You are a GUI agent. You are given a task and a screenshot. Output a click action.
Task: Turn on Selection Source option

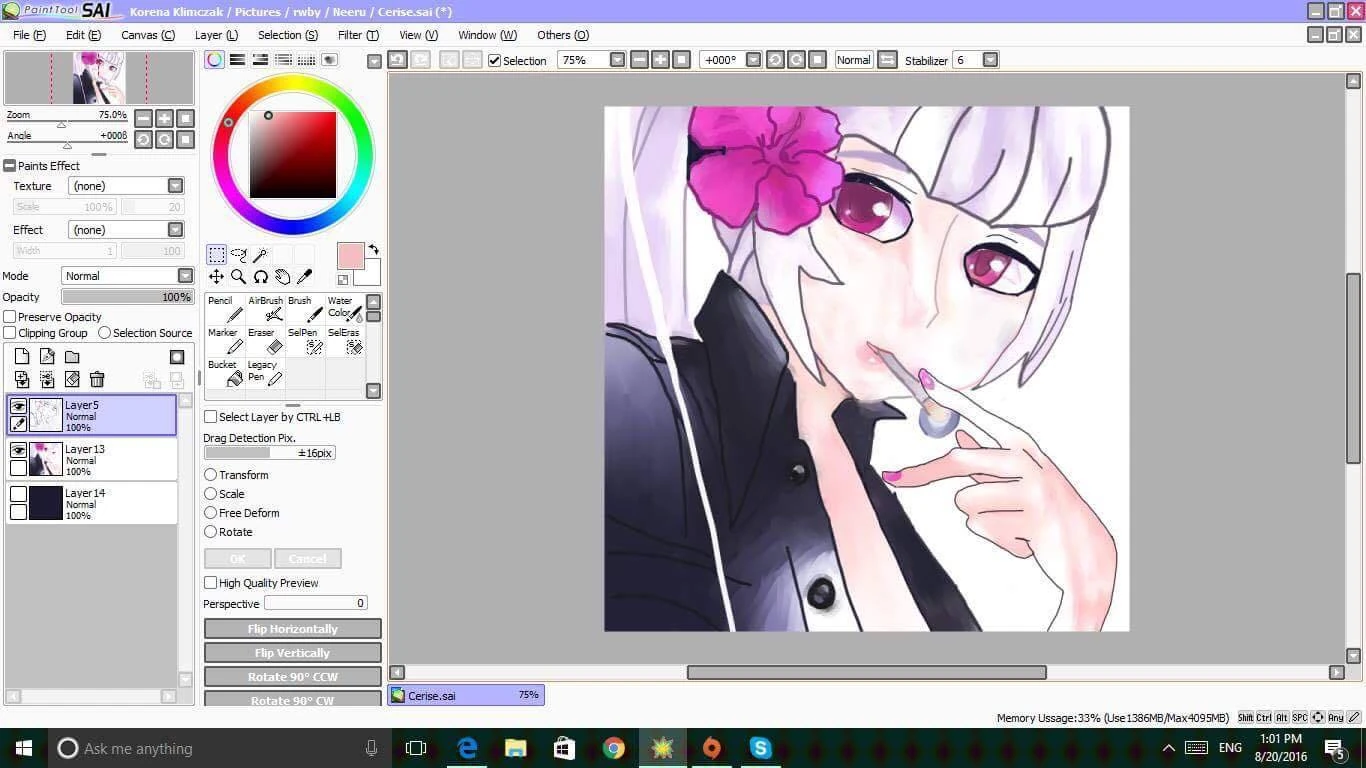tap(104, 333)
